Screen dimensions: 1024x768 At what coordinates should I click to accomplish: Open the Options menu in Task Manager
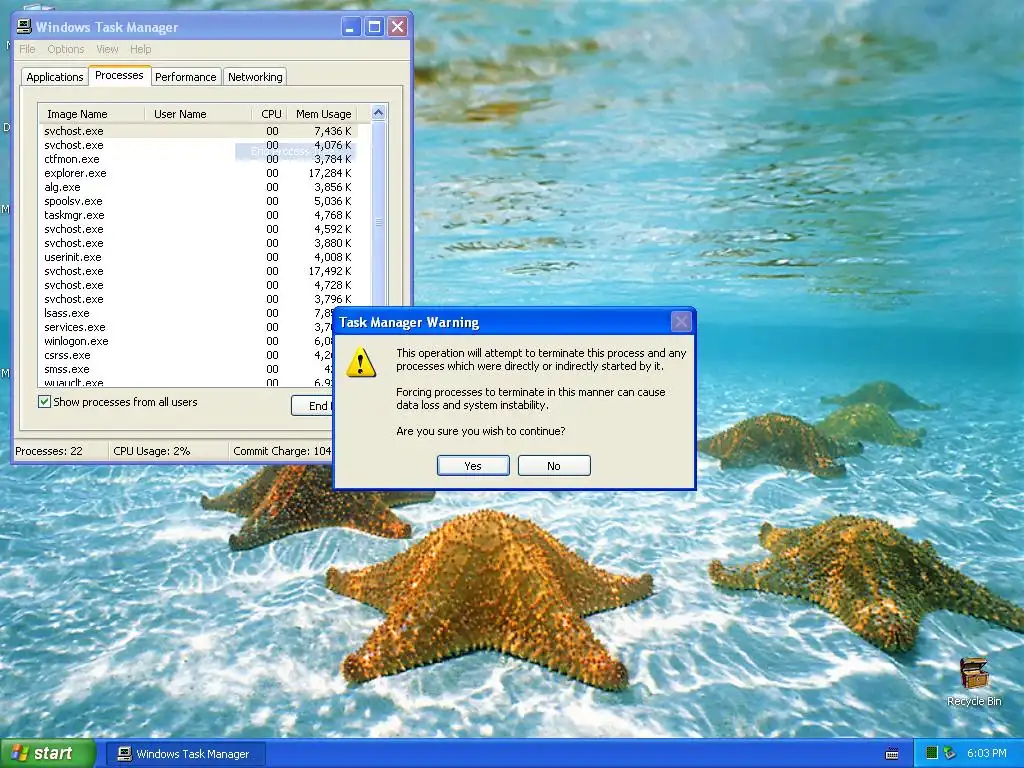[x=65, y=49]
